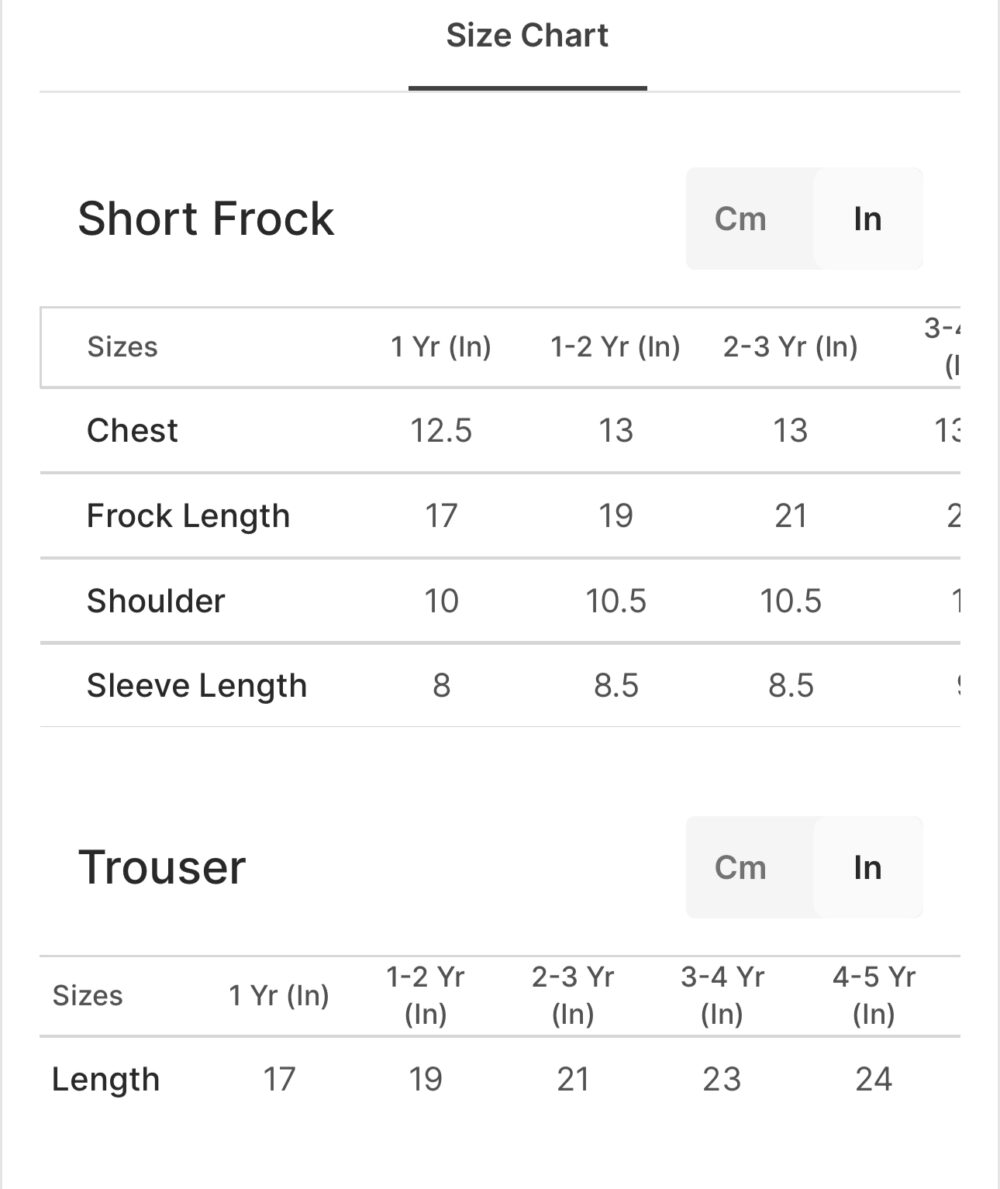
Task: Select the Sleeve Length row label
Action: tap(196, 686)
